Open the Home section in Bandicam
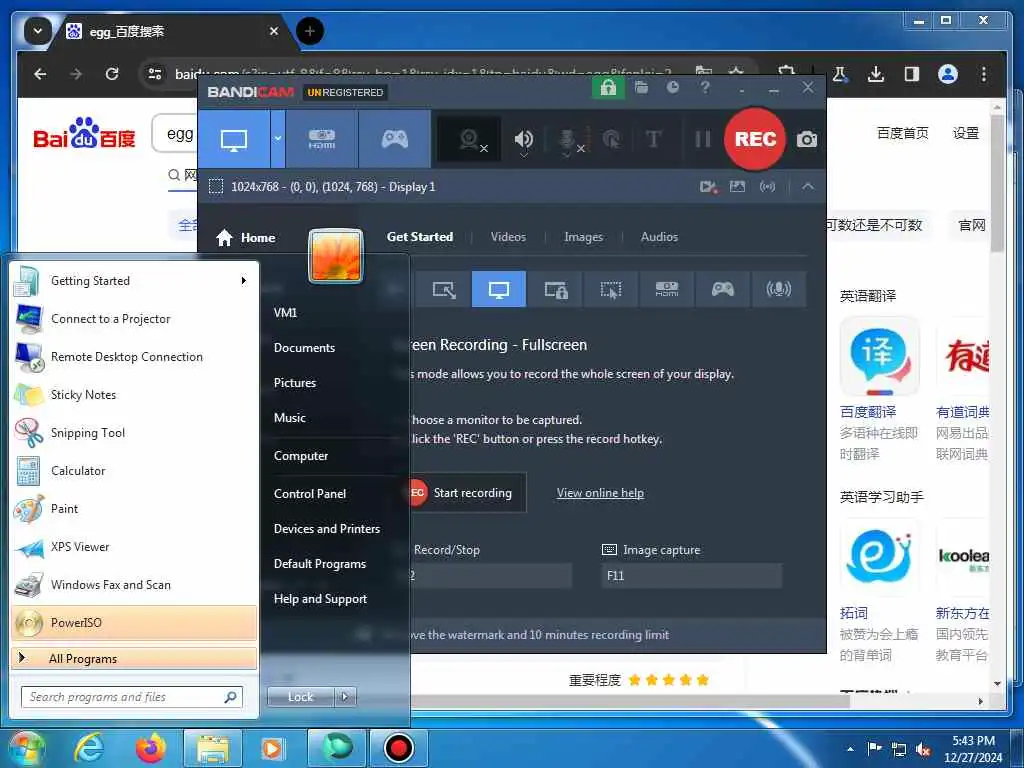Screen dimensions: 1024x768 (246, 238)
